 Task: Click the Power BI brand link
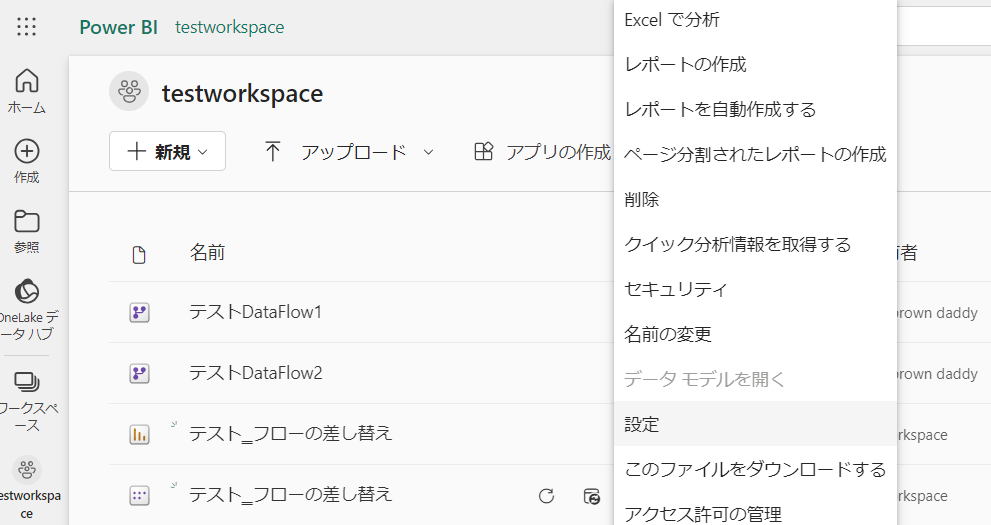tap(118, 27)
